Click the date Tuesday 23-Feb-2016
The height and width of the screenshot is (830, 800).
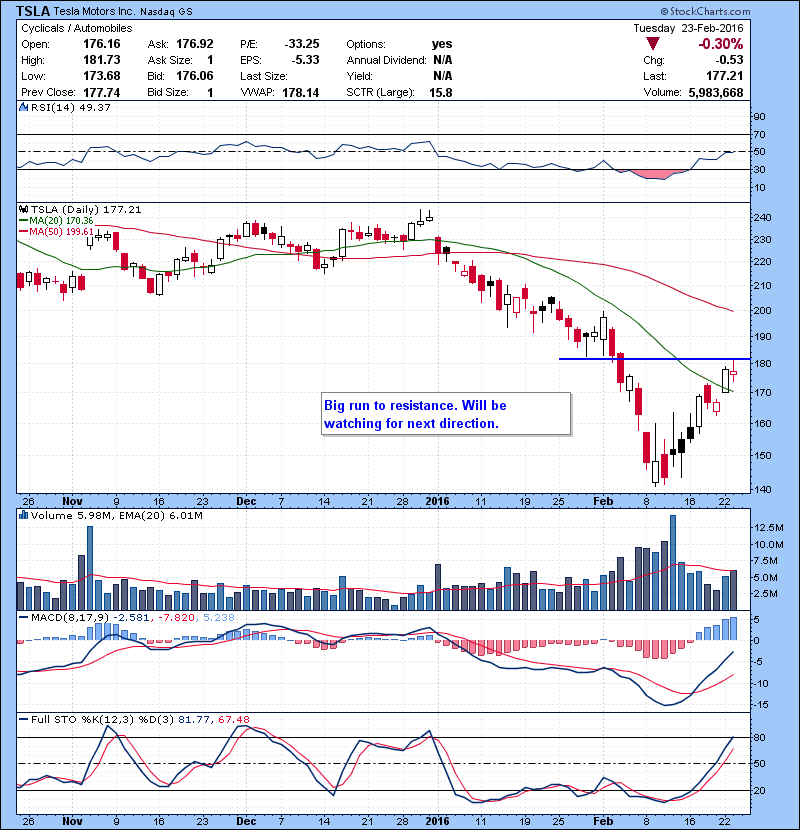(688, 29)
